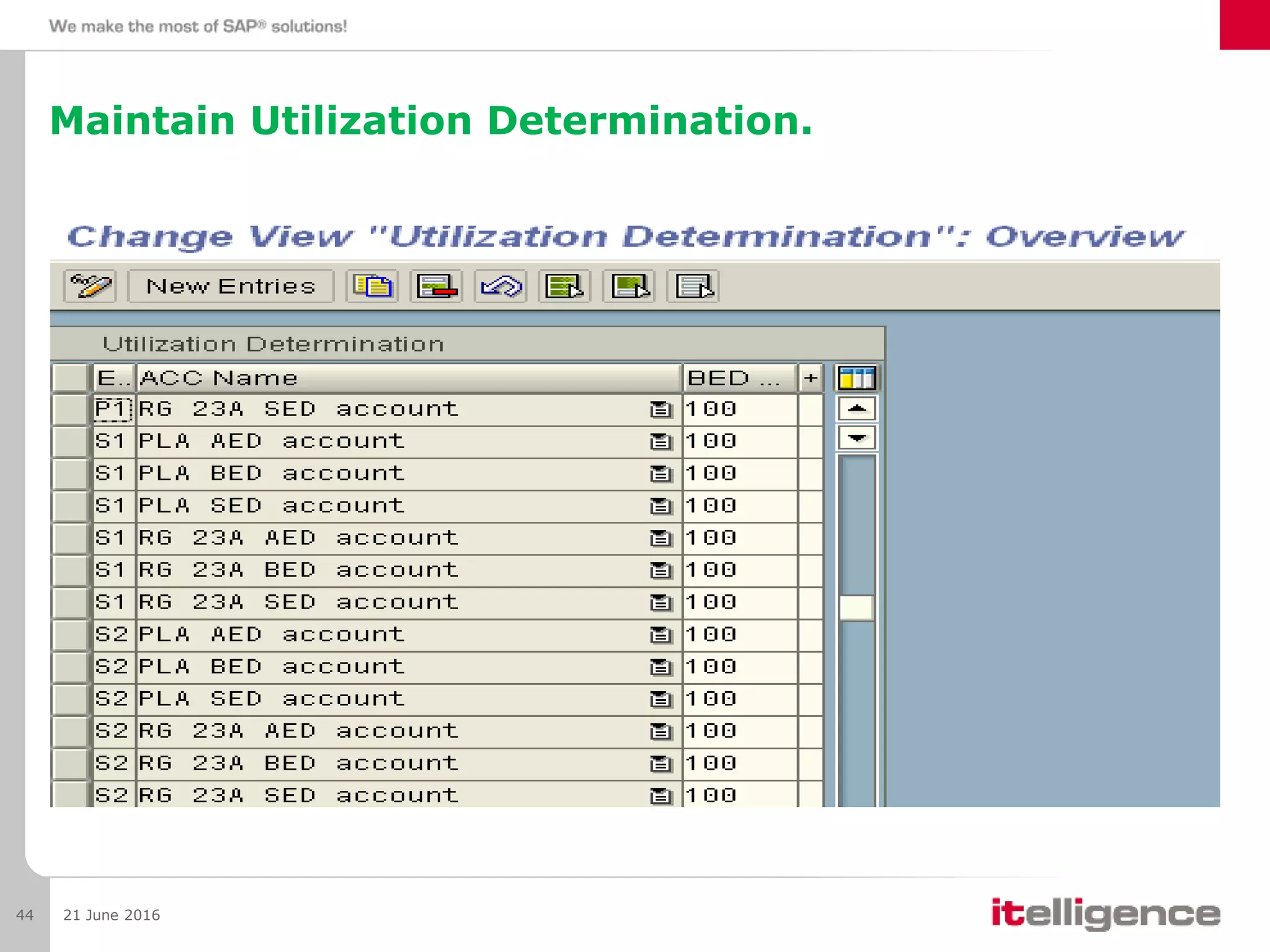Image resolution: width=1270 pixels, height=952 pixels.
Task: Select row S2 RG 23A AED account
Action: click(70, 731)
